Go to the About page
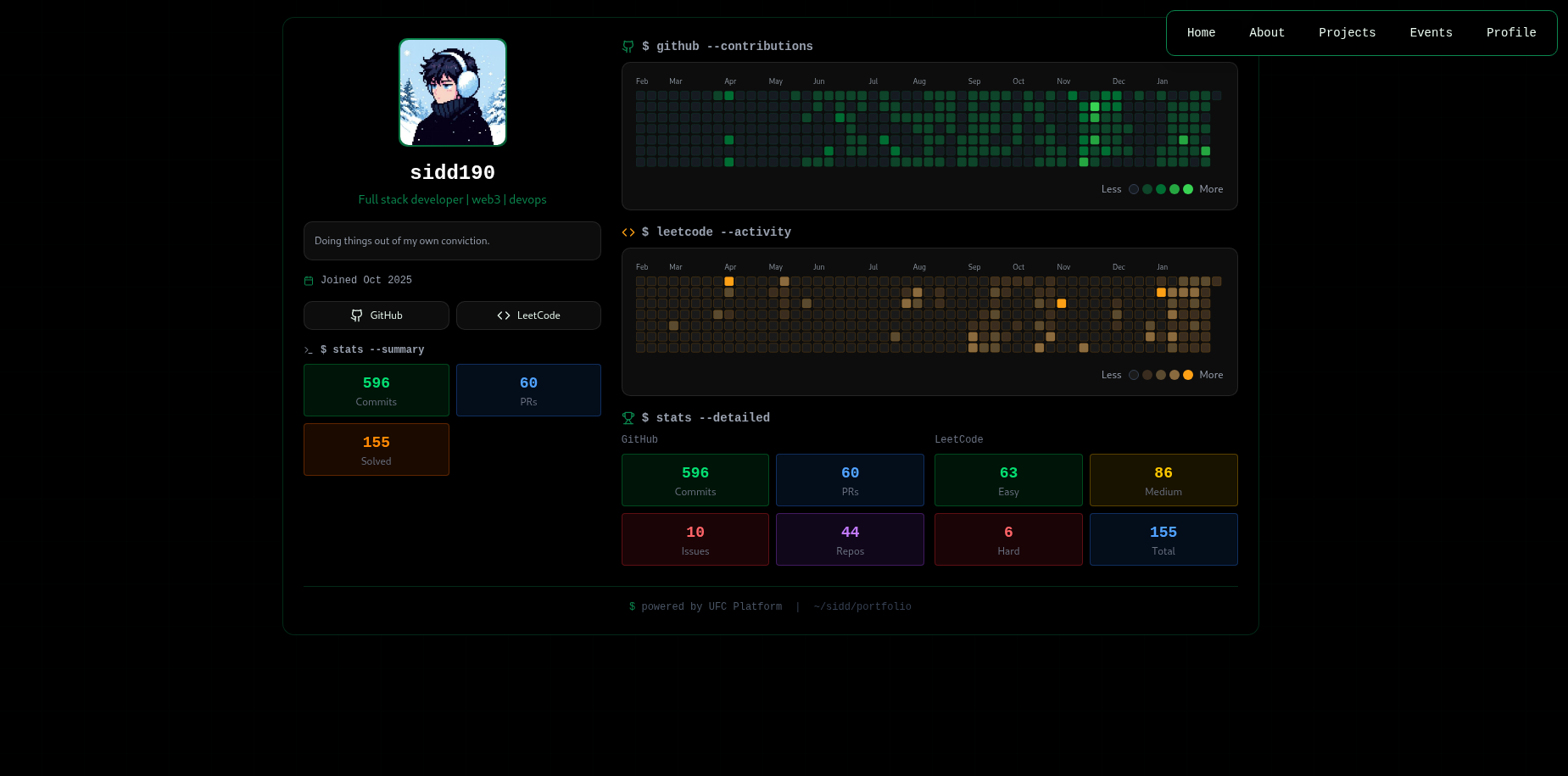Image resolution: width=1568 pixels, height=776 pixels. click(x=1266, y=33)
